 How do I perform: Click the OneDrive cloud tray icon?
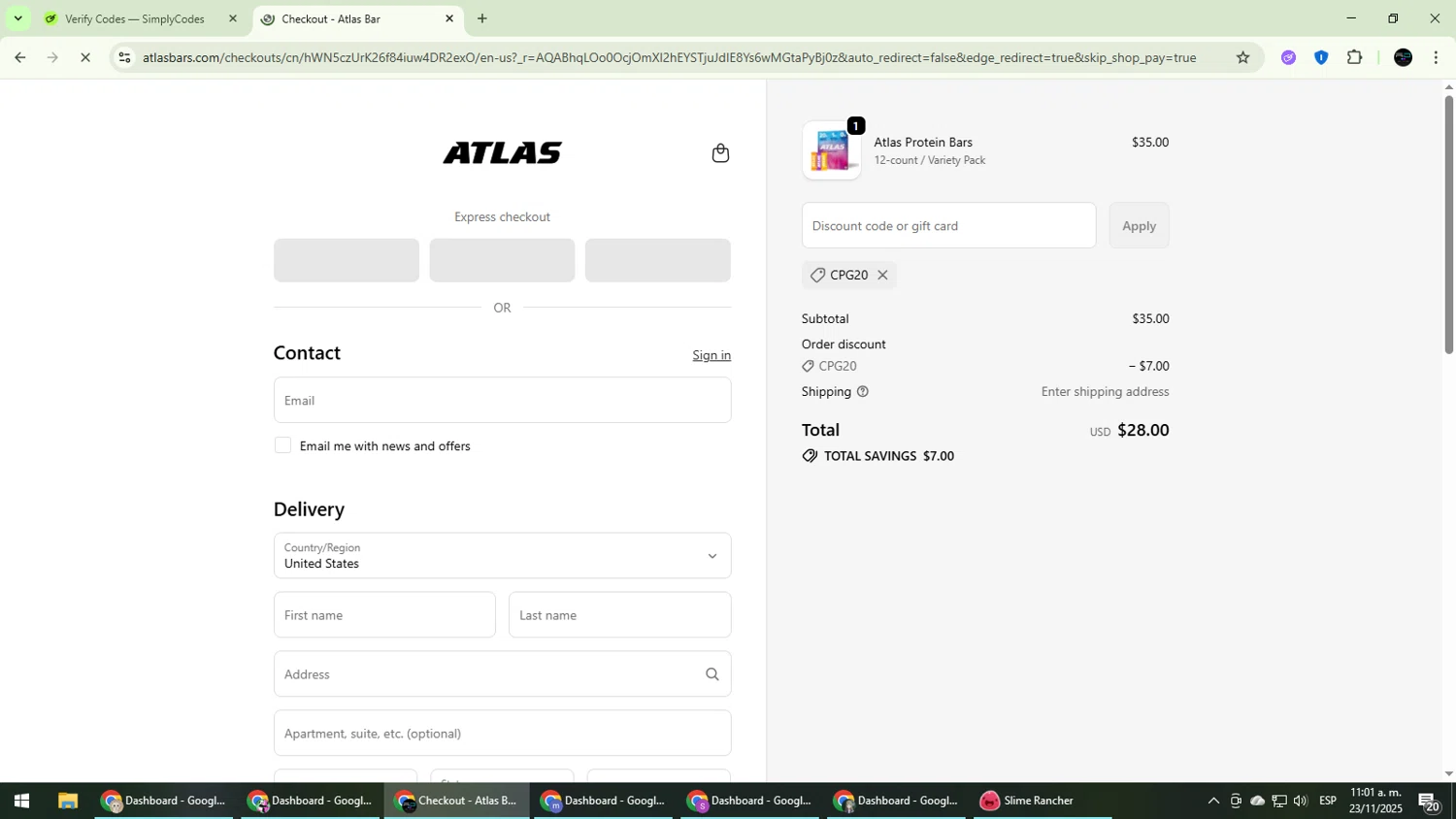pos(1257,801)
